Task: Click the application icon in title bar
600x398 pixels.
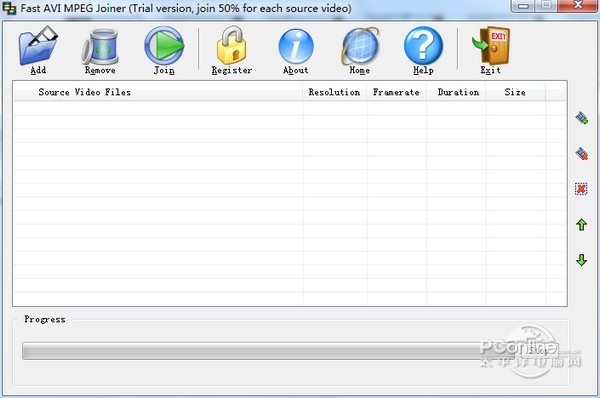Action: (x=9, y=8)
